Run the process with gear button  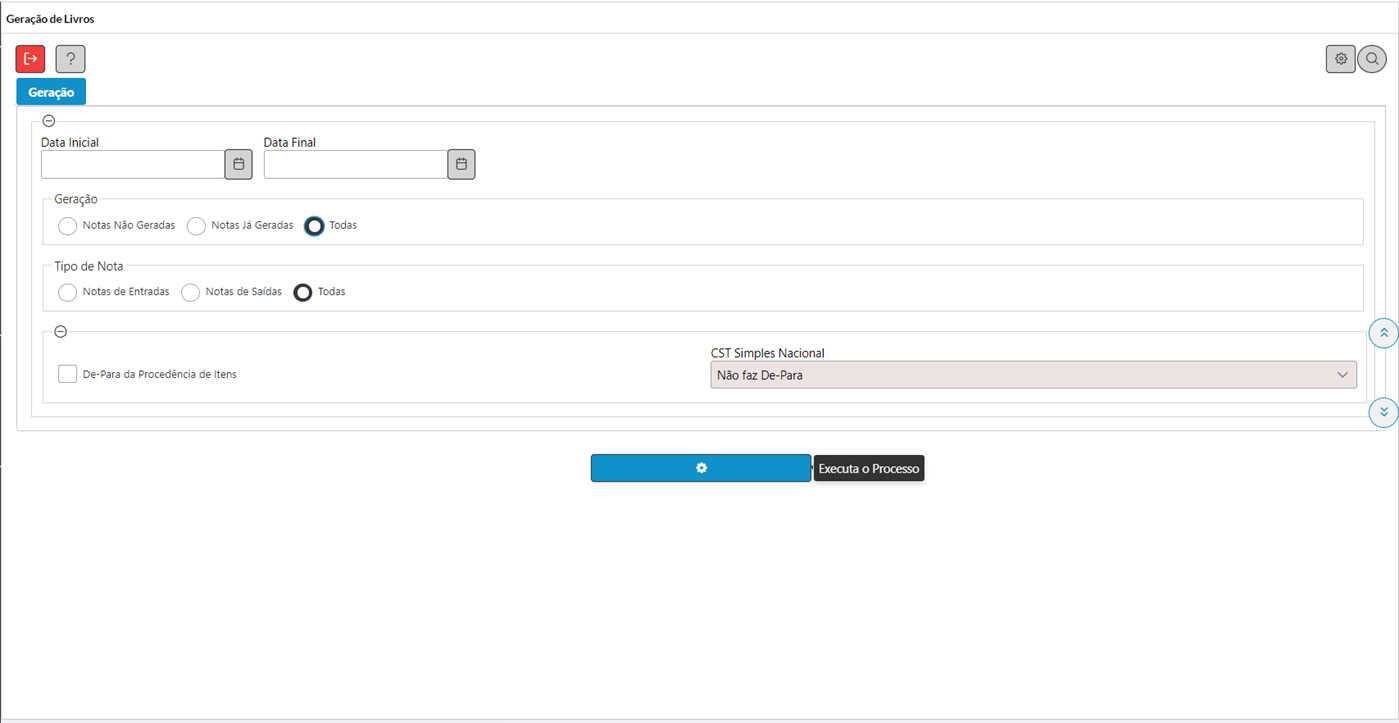point(701,468)
